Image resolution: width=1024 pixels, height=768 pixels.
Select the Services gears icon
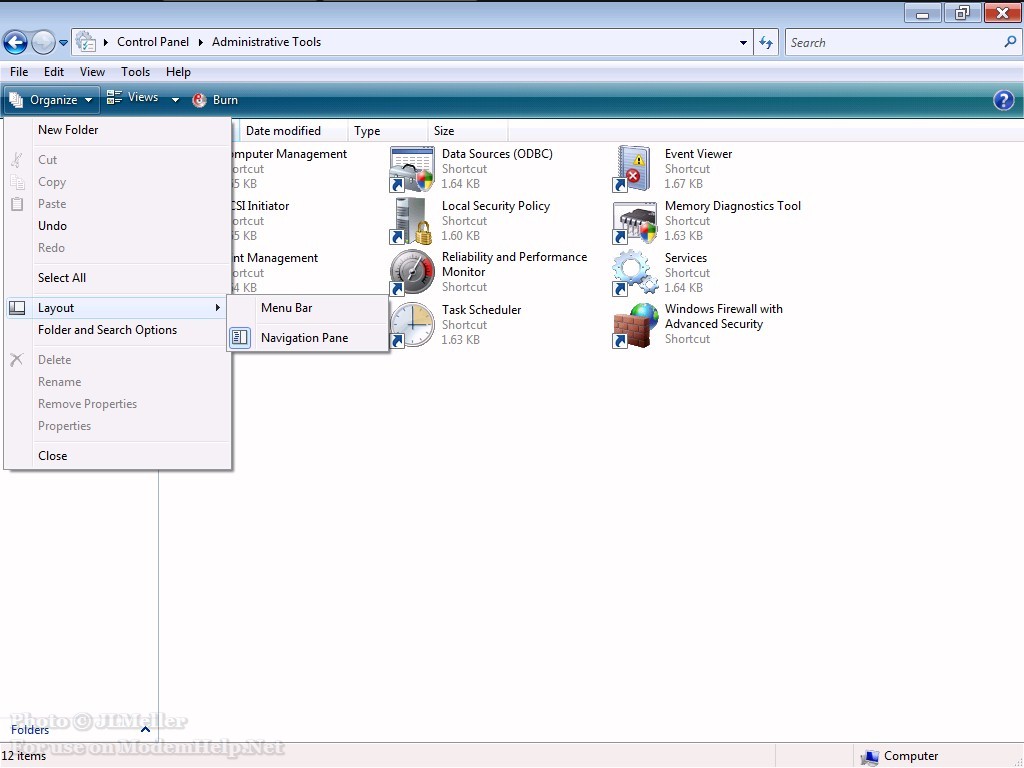[x=634, y=272]
